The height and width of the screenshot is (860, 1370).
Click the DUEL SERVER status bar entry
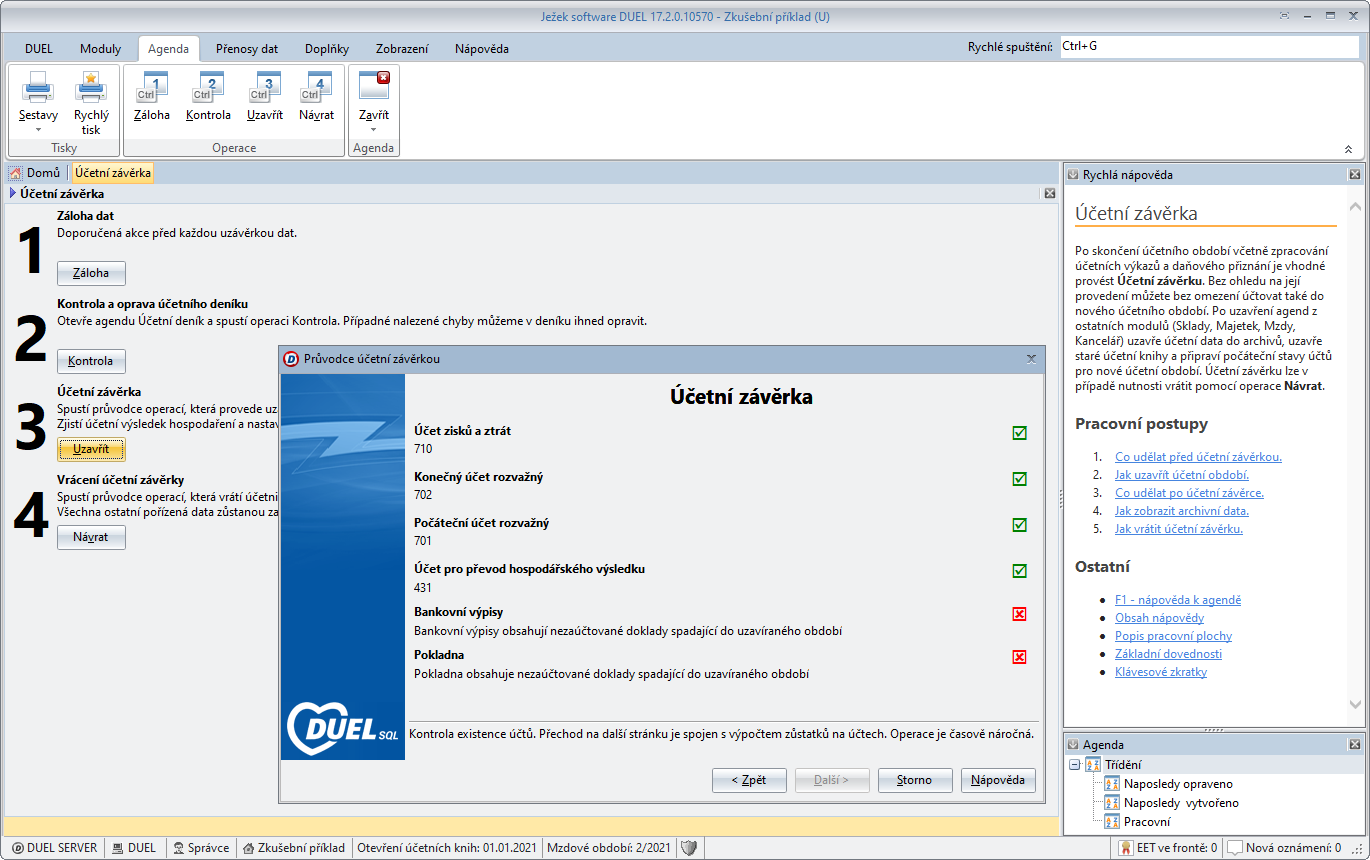[x=54, y=848]
